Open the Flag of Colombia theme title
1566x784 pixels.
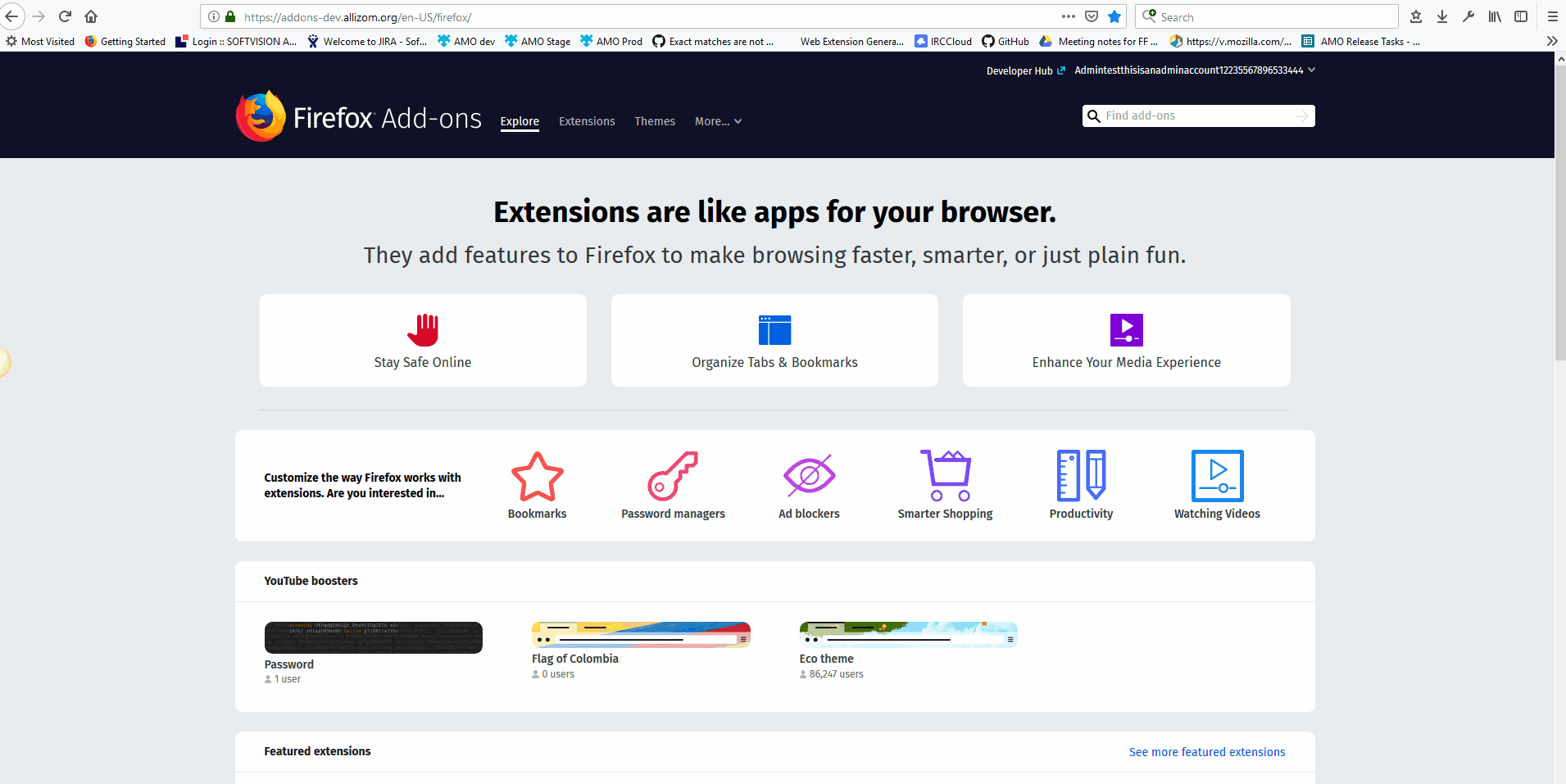(575, 659)
